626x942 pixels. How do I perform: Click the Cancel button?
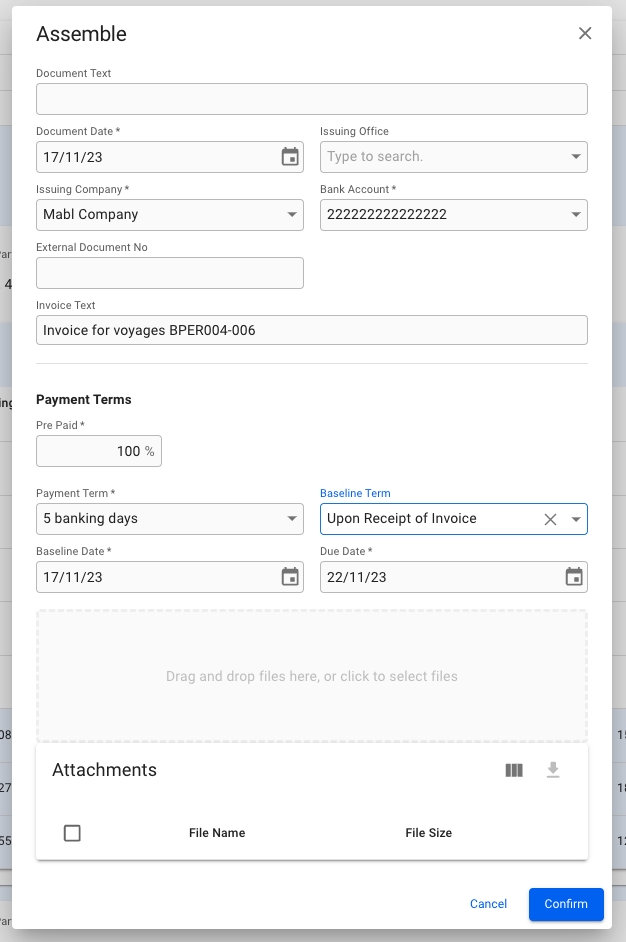(488, 904)
